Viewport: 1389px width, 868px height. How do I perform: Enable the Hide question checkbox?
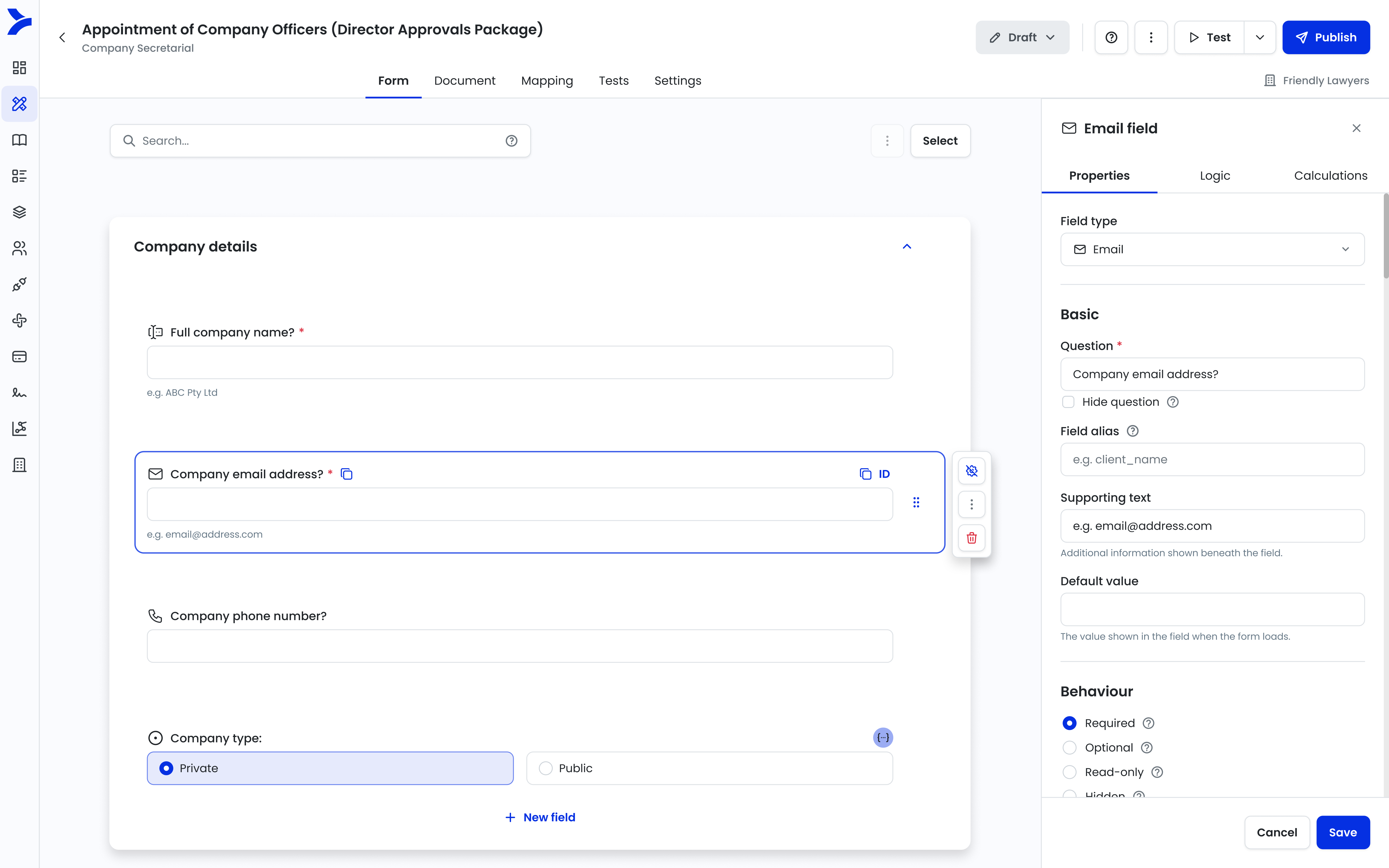click(x=1068, y=402)
